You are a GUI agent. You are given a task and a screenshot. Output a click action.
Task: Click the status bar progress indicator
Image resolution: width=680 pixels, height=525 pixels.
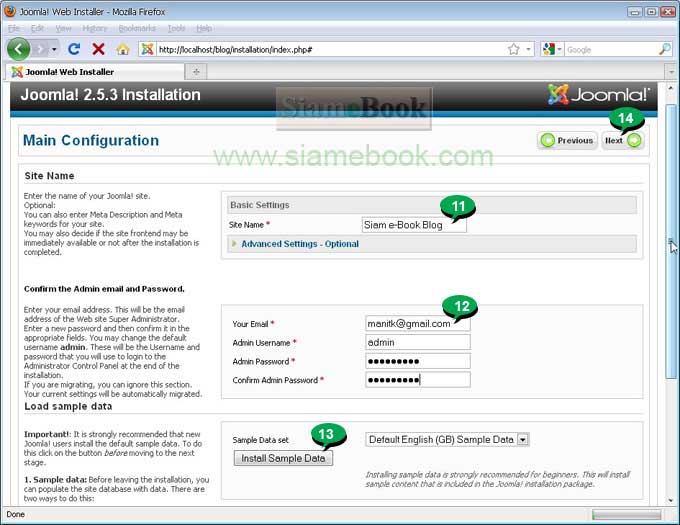626,515
